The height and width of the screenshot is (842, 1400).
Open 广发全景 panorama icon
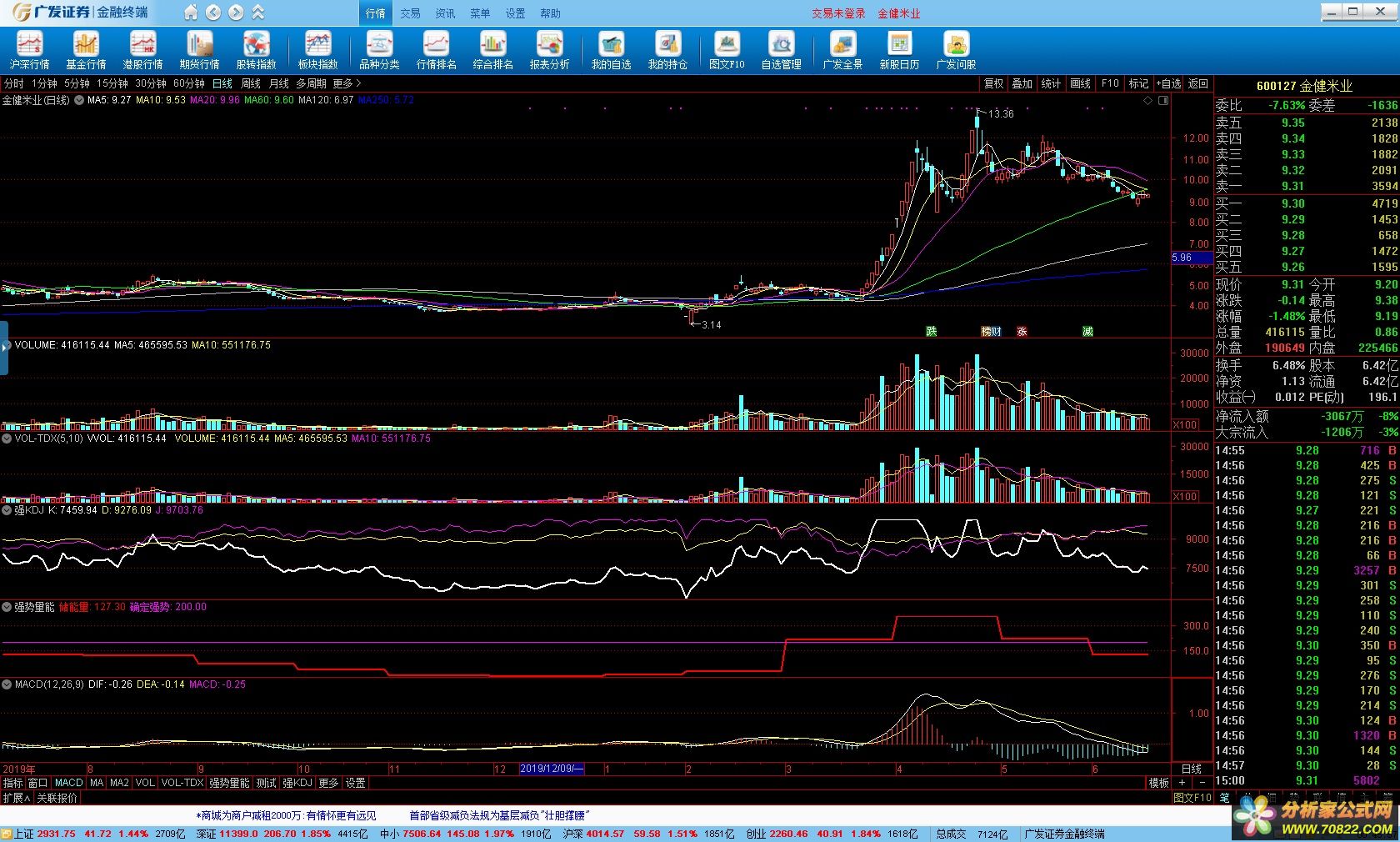tap(842, 49)
